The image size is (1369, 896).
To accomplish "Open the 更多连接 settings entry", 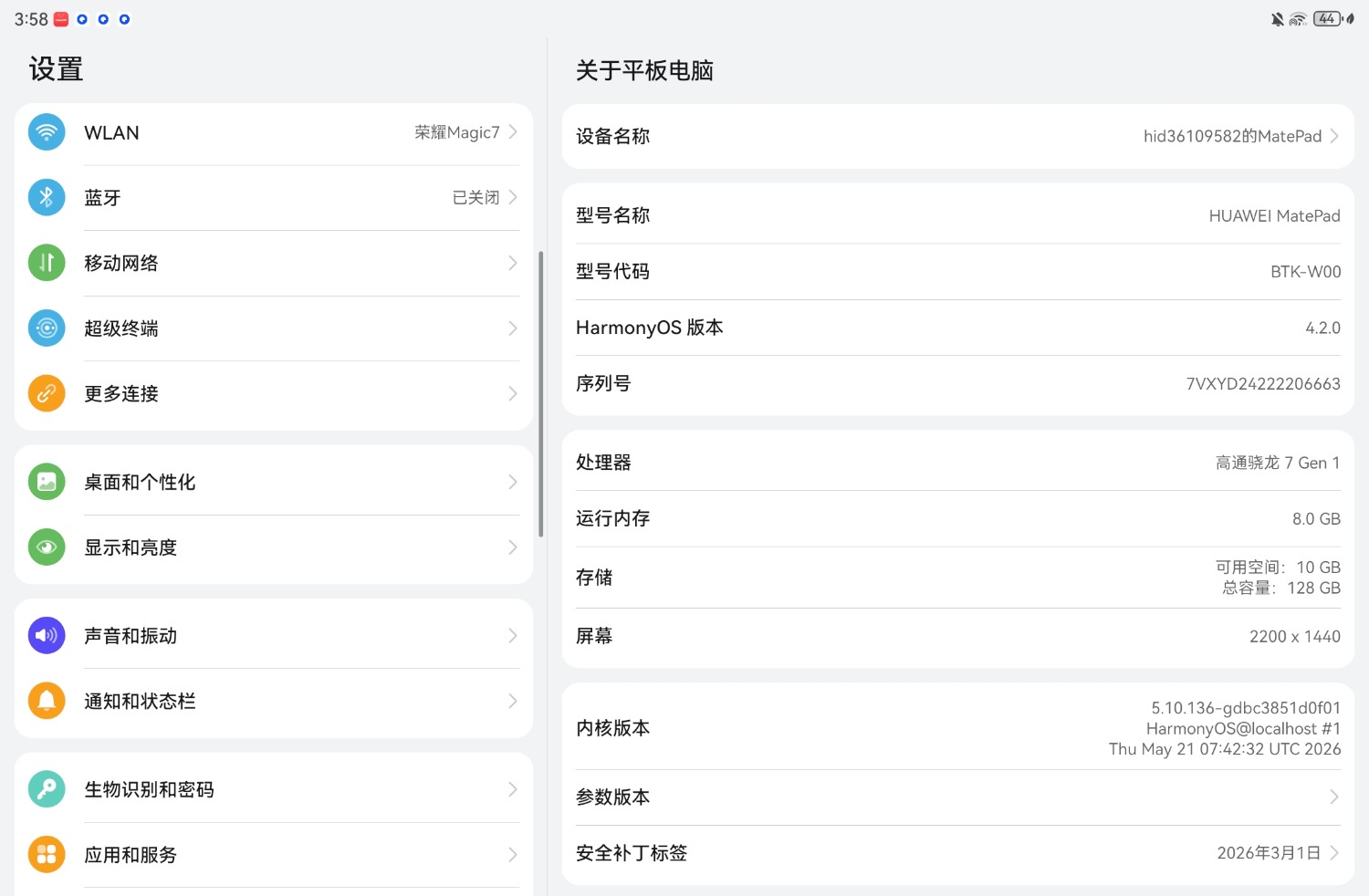I will pos(274,393).
